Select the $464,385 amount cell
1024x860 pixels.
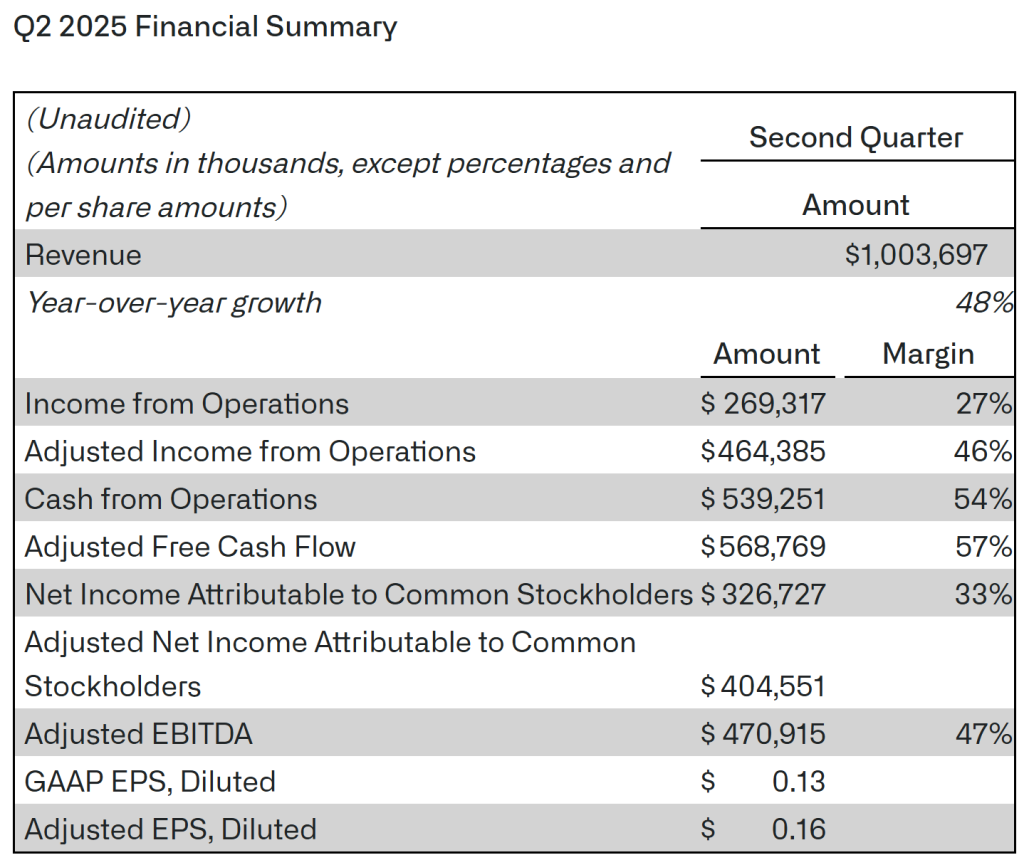[x=764, y=452]
